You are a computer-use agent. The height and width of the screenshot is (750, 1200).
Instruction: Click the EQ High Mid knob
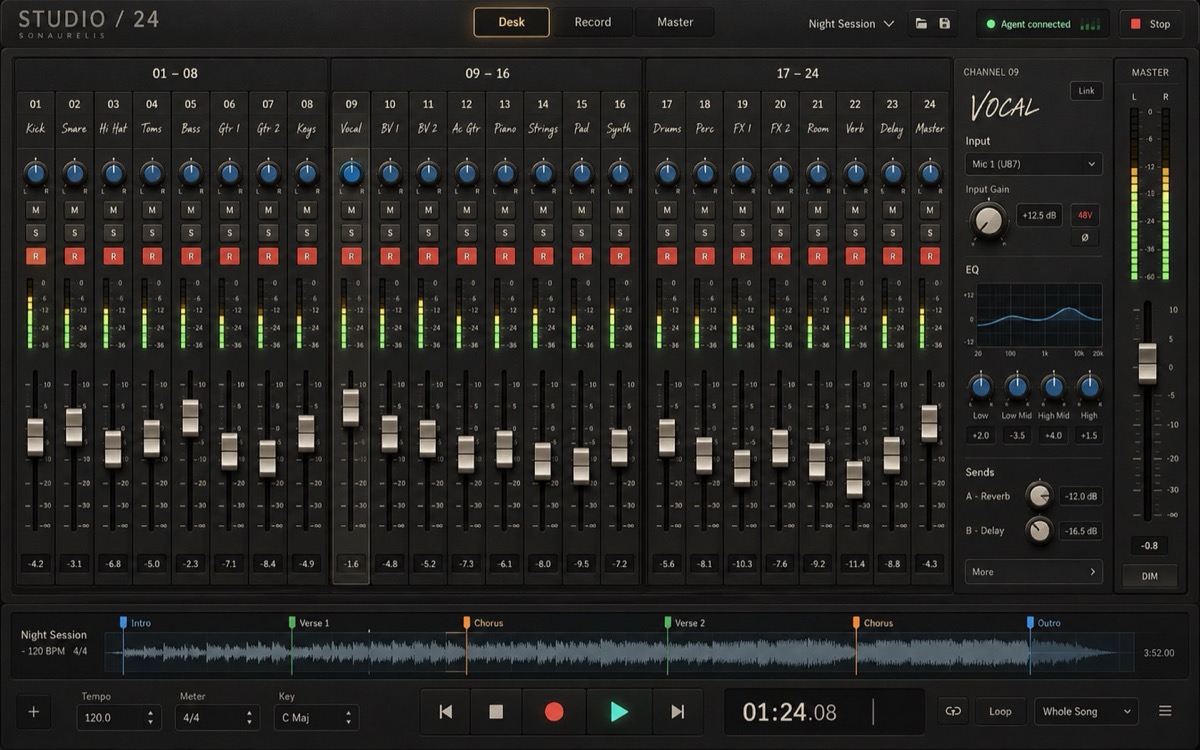[x=1053, y=387]
